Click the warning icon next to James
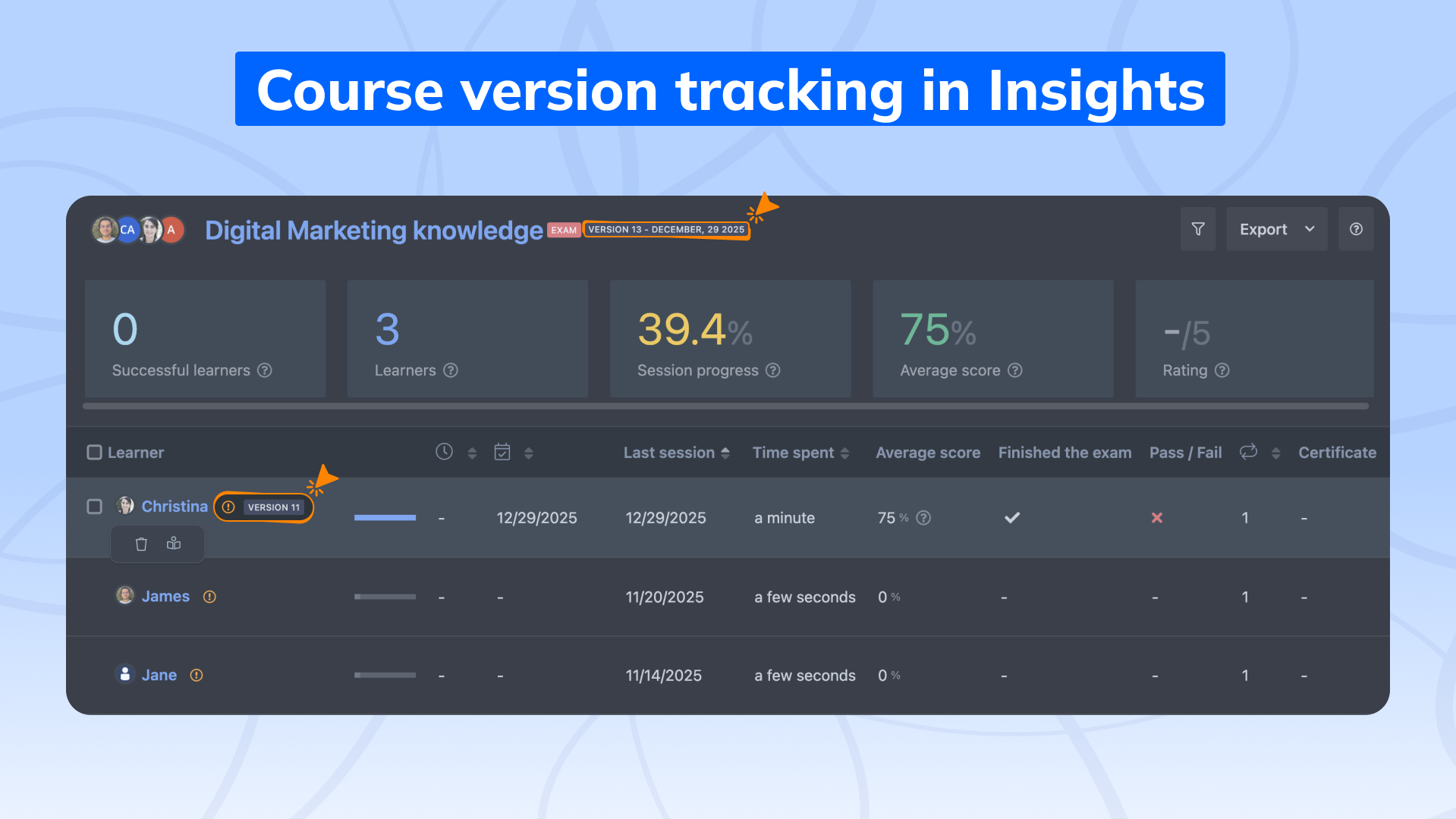Image resolution: width=1456 pixels, height=819 pixels. coord(210,597)
